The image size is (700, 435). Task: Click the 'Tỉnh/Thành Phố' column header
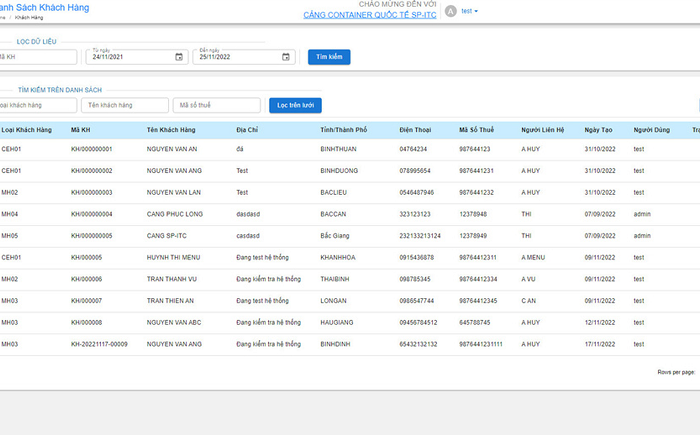coord(344,130)
